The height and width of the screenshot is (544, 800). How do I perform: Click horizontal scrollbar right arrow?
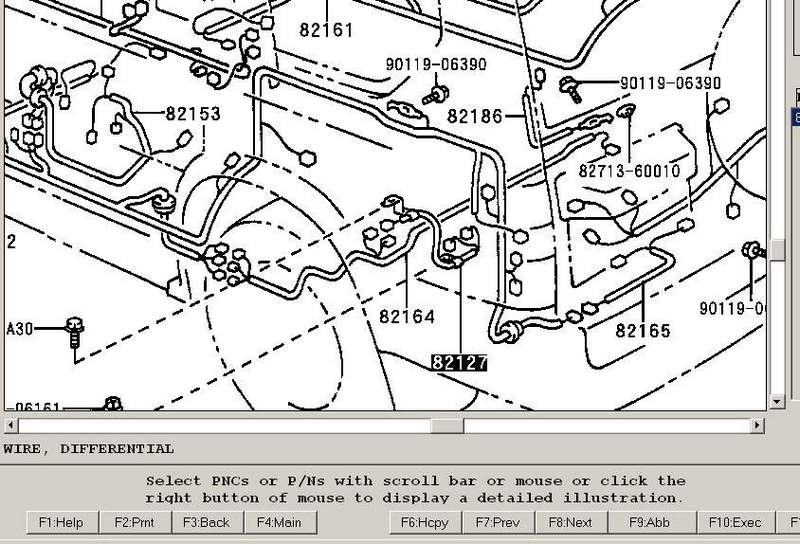tap(758, 426)
